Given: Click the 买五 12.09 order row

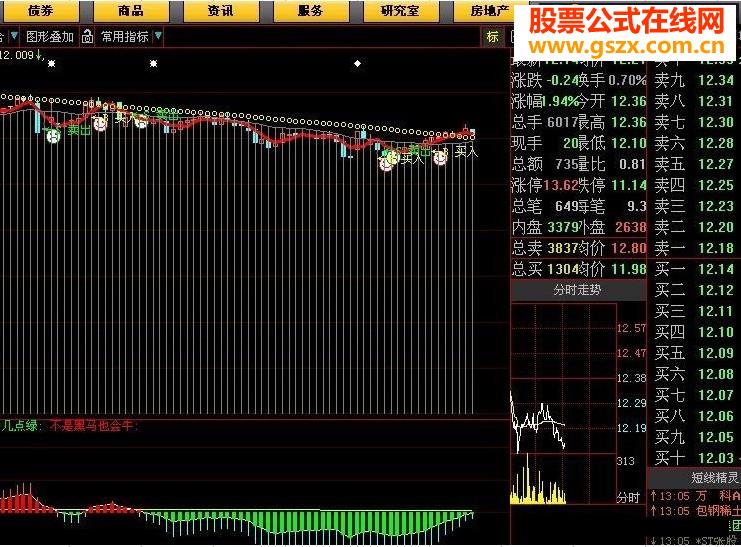Looking at the screenshot, I should [694, 353].
